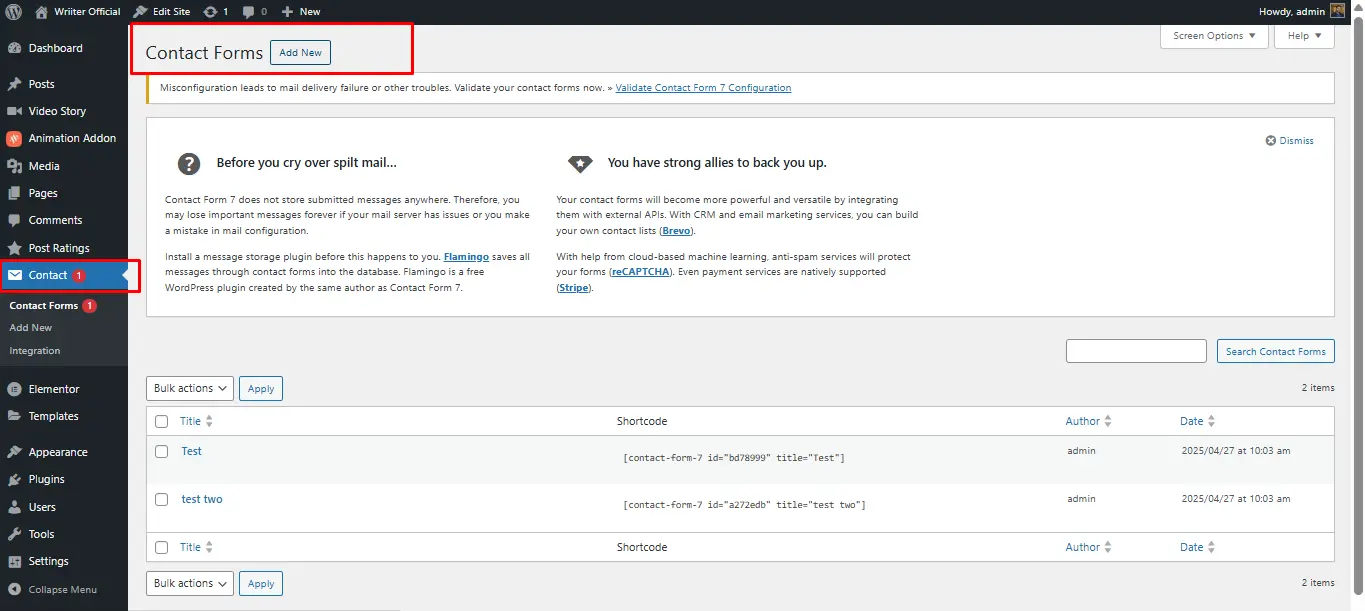Image resolution: width=1365 pixels, height=611 pixels.
Task: Click the admin avatar thumbnail
Action: pos(1337,11)
